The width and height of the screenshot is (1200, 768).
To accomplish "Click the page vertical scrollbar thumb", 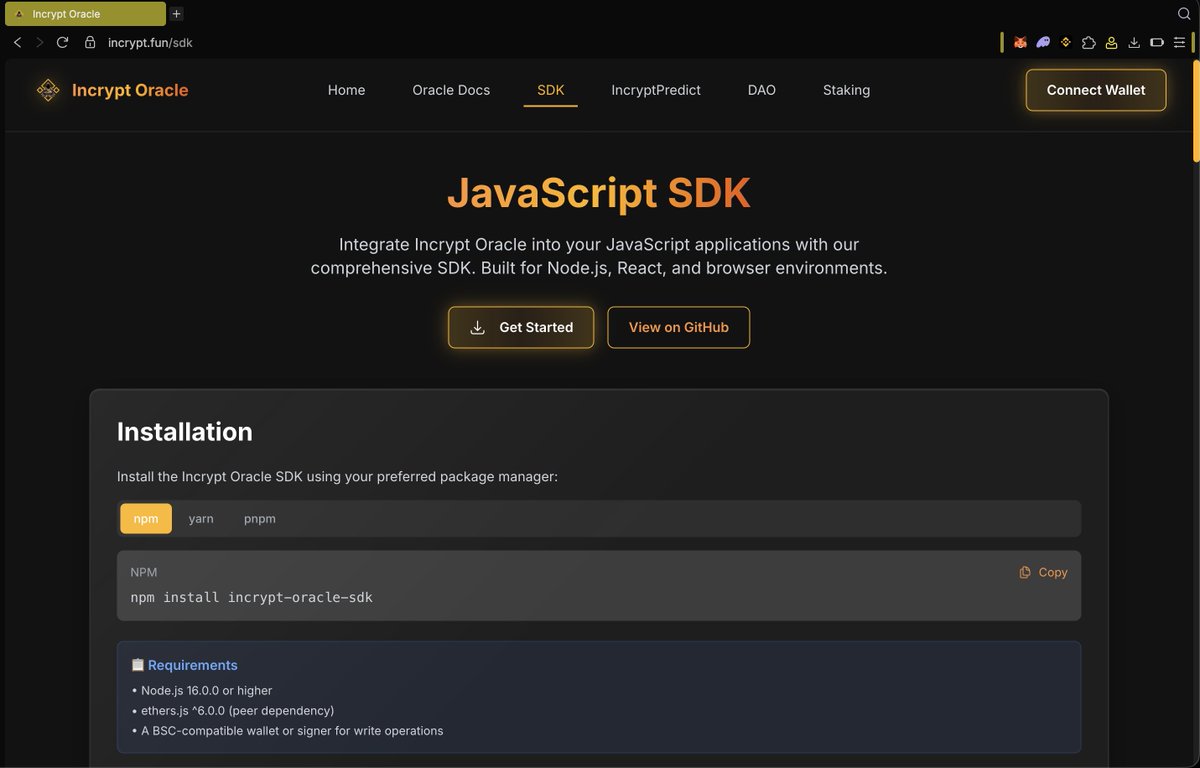I will [x=1196, y=110].
